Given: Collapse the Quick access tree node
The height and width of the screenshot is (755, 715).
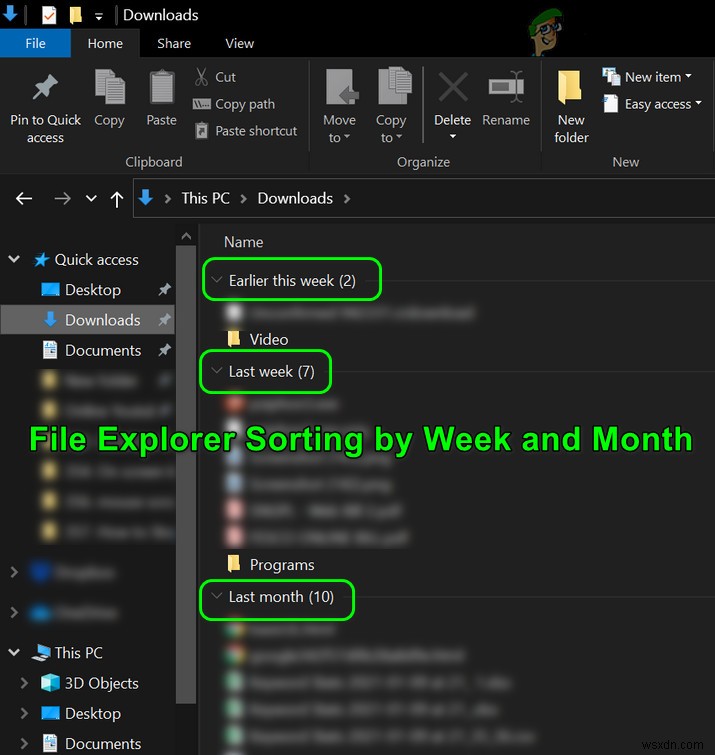Looking at the screenshot, I should (x=14, y=259).
